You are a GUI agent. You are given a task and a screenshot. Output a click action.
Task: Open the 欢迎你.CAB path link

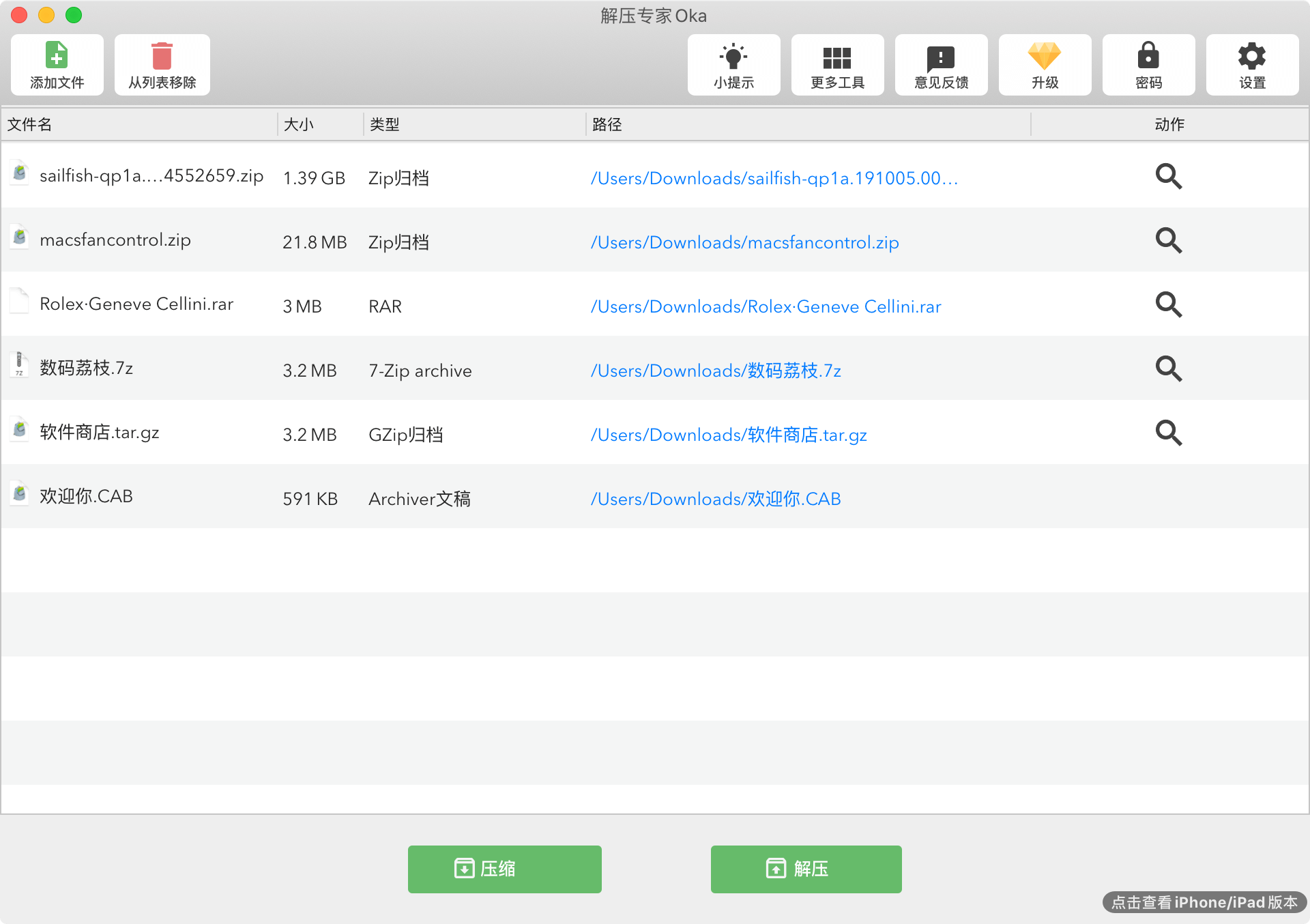(715, 499)
